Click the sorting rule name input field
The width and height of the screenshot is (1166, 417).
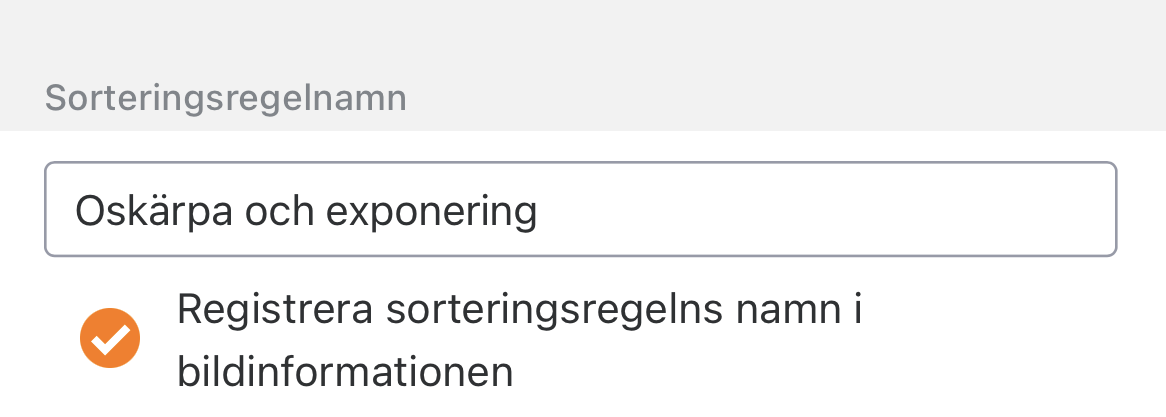coord(580,210)
